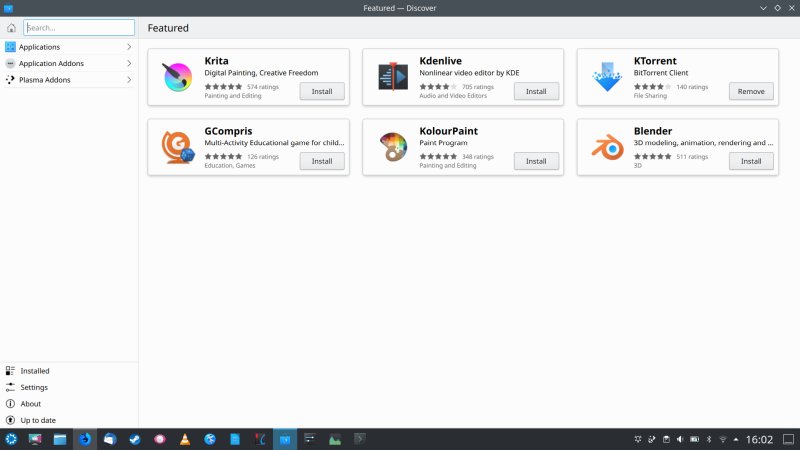
Task: Click the Applications grid icon in sidebar
Action: [10, 47]
